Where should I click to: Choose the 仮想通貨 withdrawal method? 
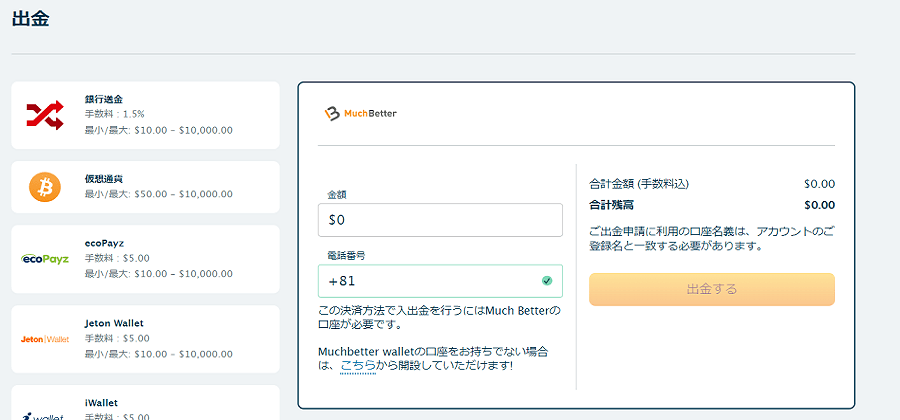(x=145, y=187)
